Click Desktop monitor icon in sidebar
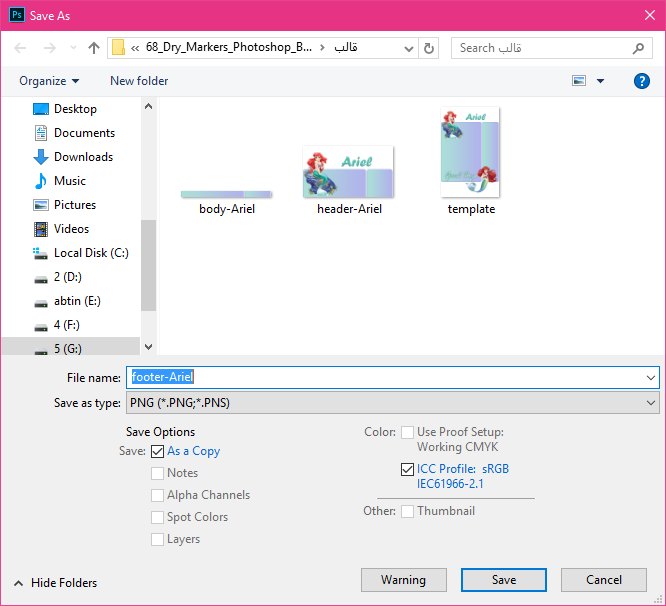 click(41, 109)
